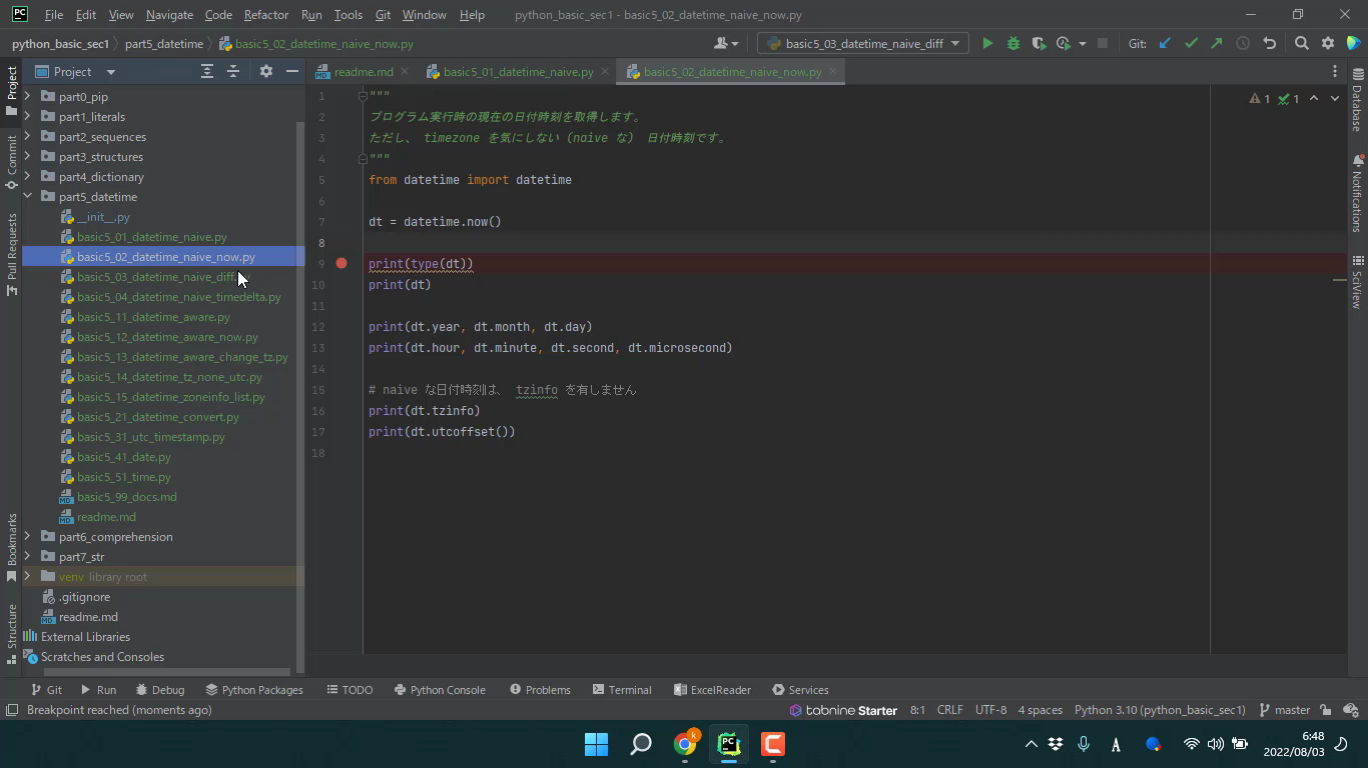Click Collapse All icon in Project panel

pyautogui.click(x=233, y=71)
